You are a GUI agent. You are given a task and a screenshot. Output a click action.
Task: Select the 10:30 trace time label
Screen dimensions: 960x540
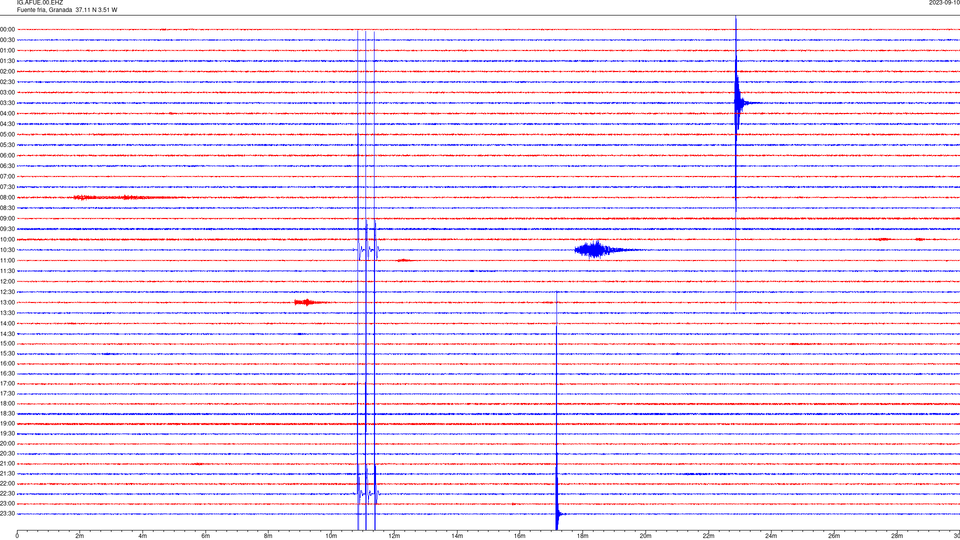coord(7,250)
